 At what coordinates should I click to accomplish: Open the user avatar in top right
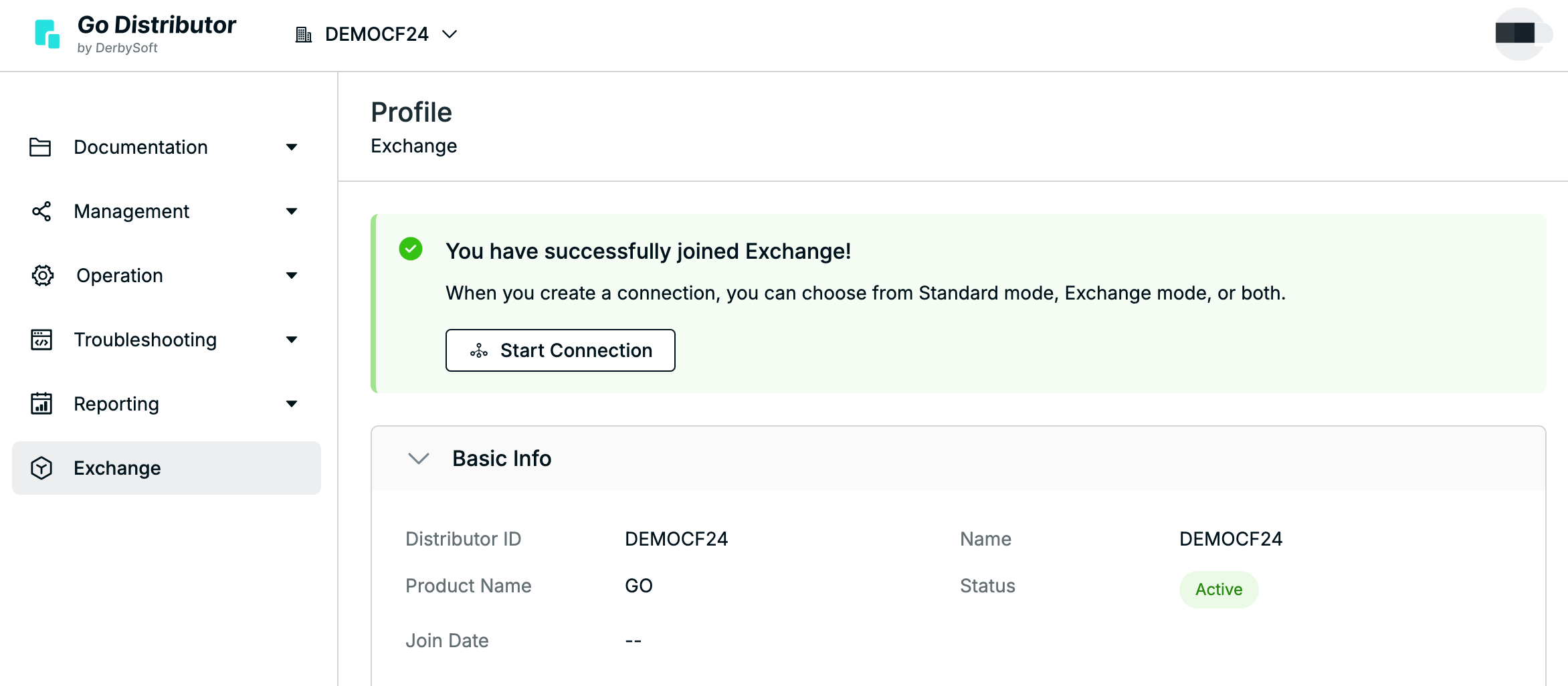(x=1521, y=33)
